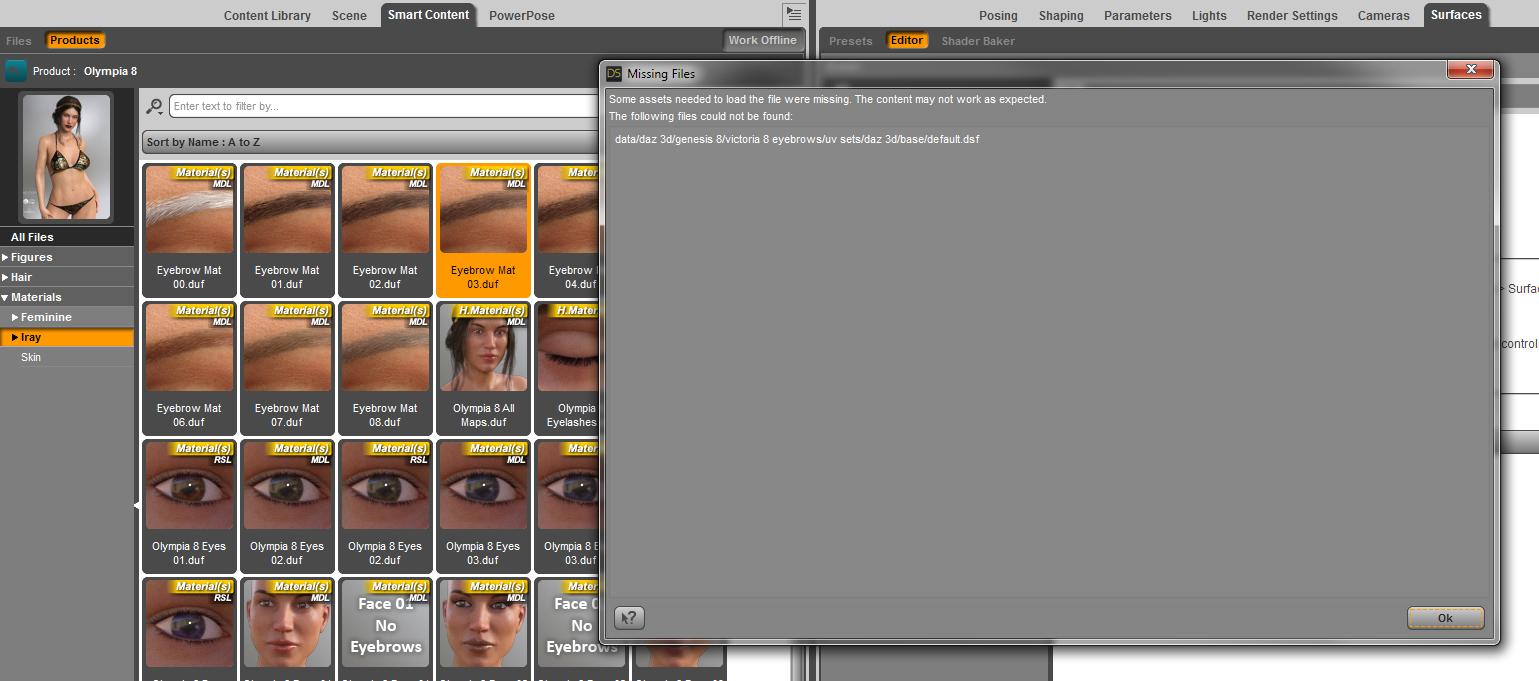The width and height of the screenshot is (1539, 681).
Task: Click the help icon in Missing Files dialog
Action: 629,617
